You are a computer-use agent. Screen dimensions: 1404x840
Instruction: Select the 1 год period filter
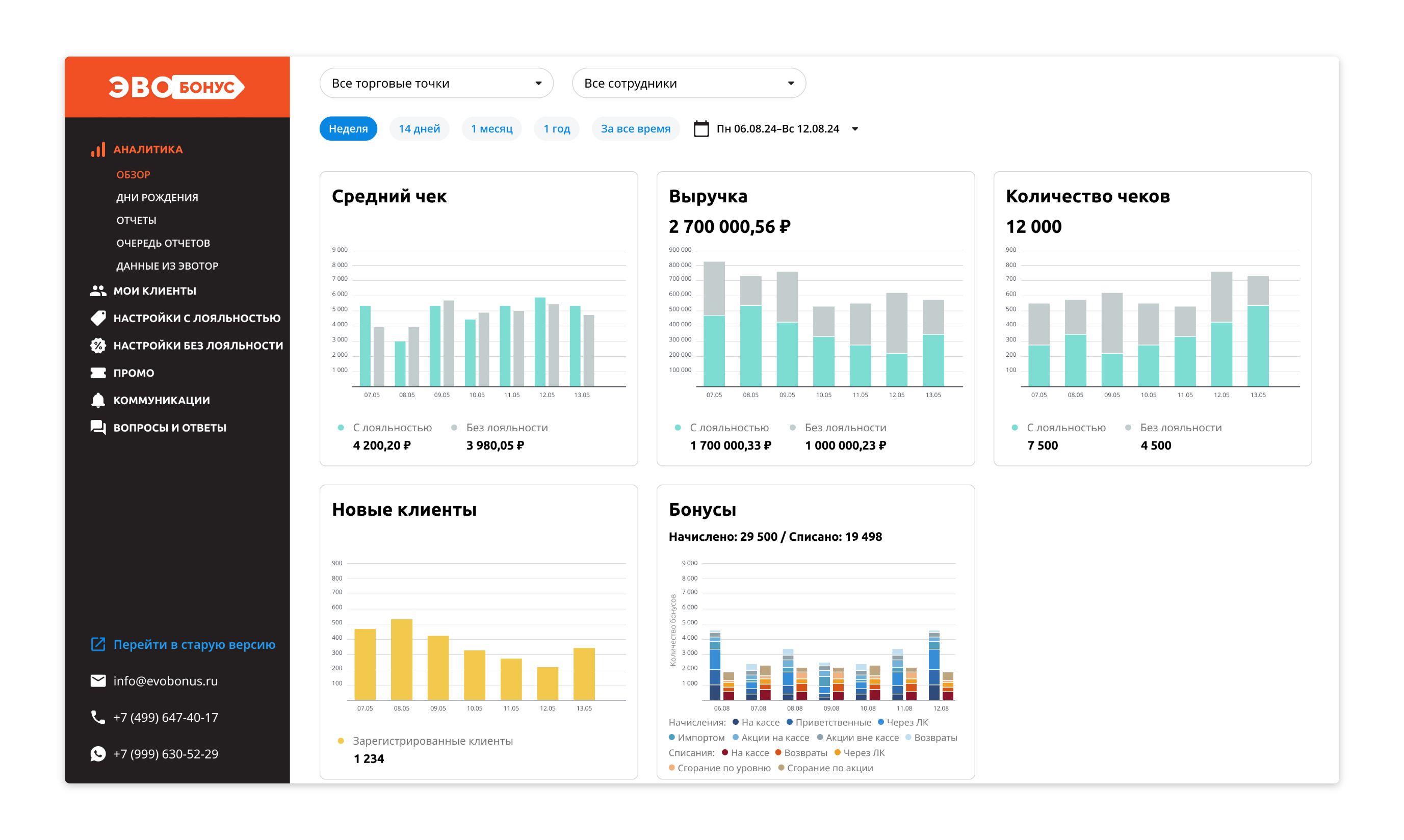click(x=557, y=128)
